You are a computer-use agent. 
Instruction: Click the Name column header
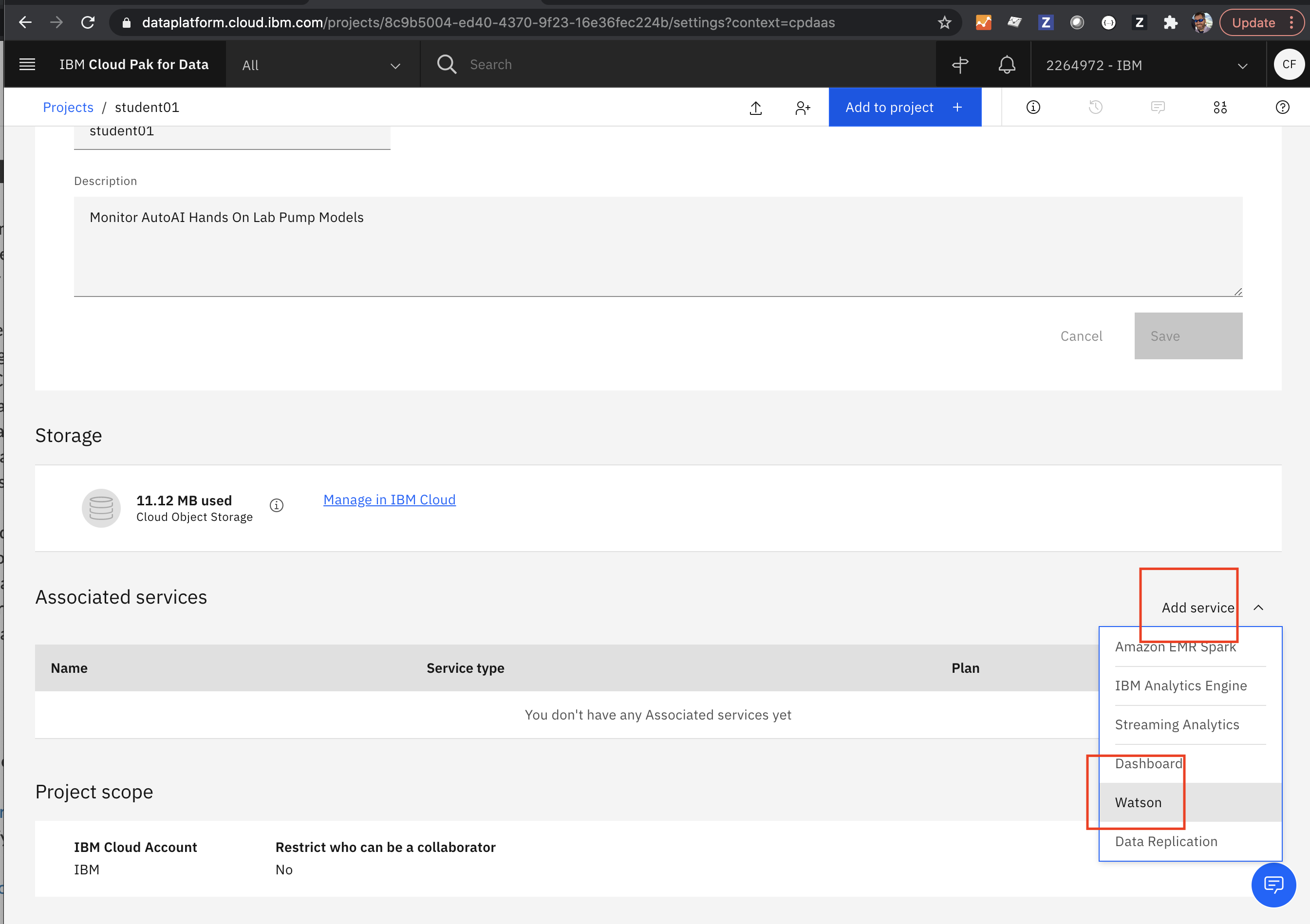(69, 668)
